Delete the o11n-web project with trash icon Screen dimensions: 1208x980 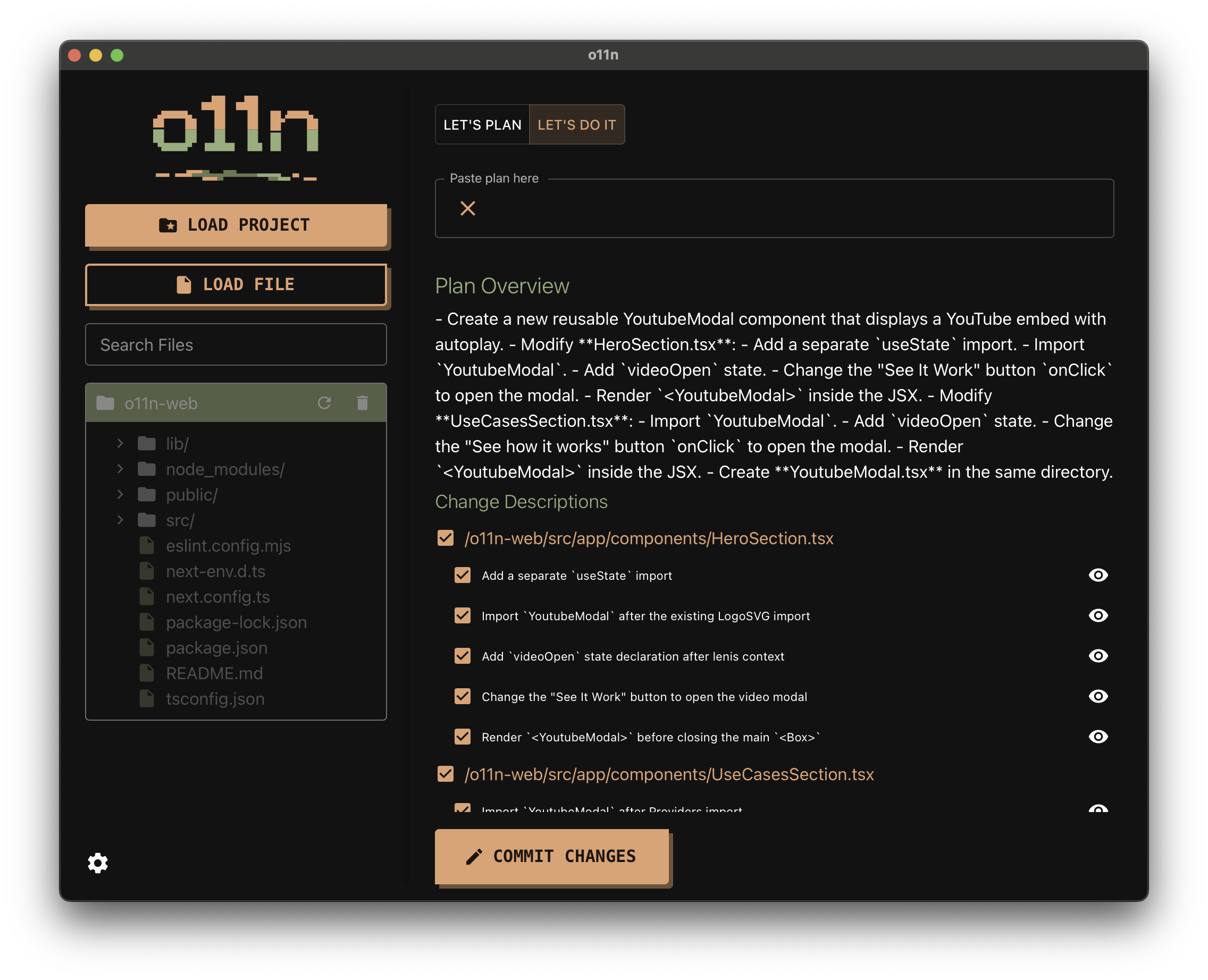click(363, 403)
